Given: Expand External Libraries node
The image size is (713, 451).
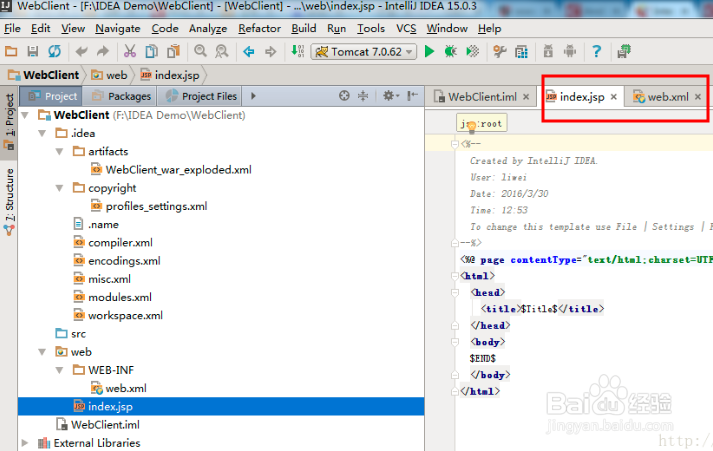Looking at the screenshot, I should 25,443.
